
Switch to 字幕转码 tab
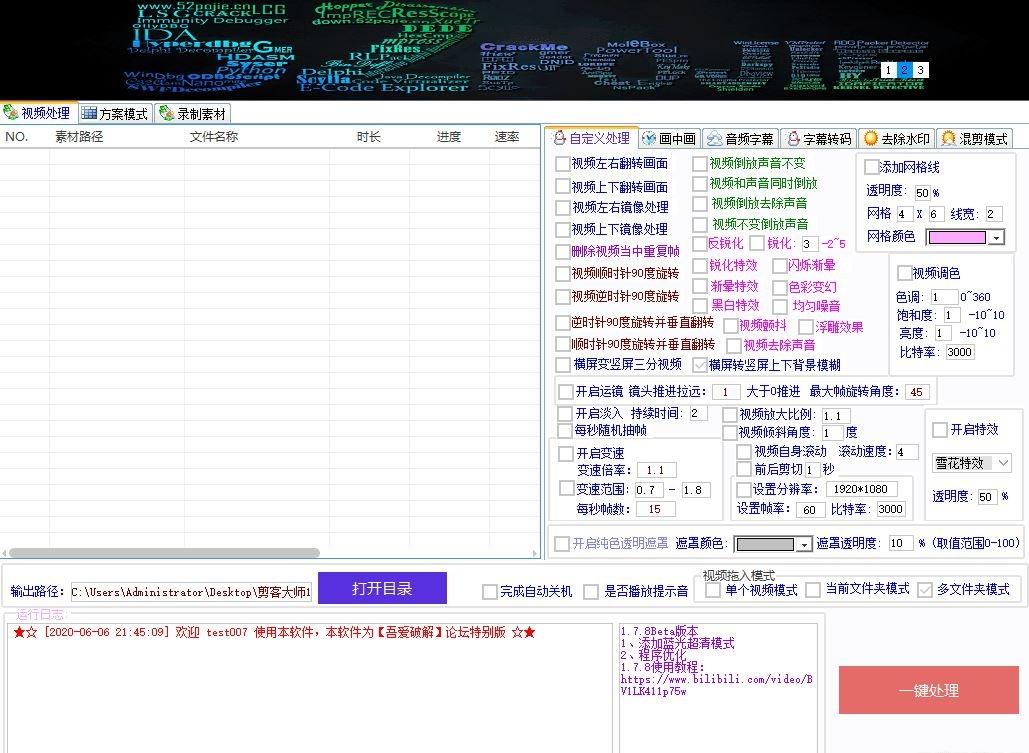(x=819, y=139)
